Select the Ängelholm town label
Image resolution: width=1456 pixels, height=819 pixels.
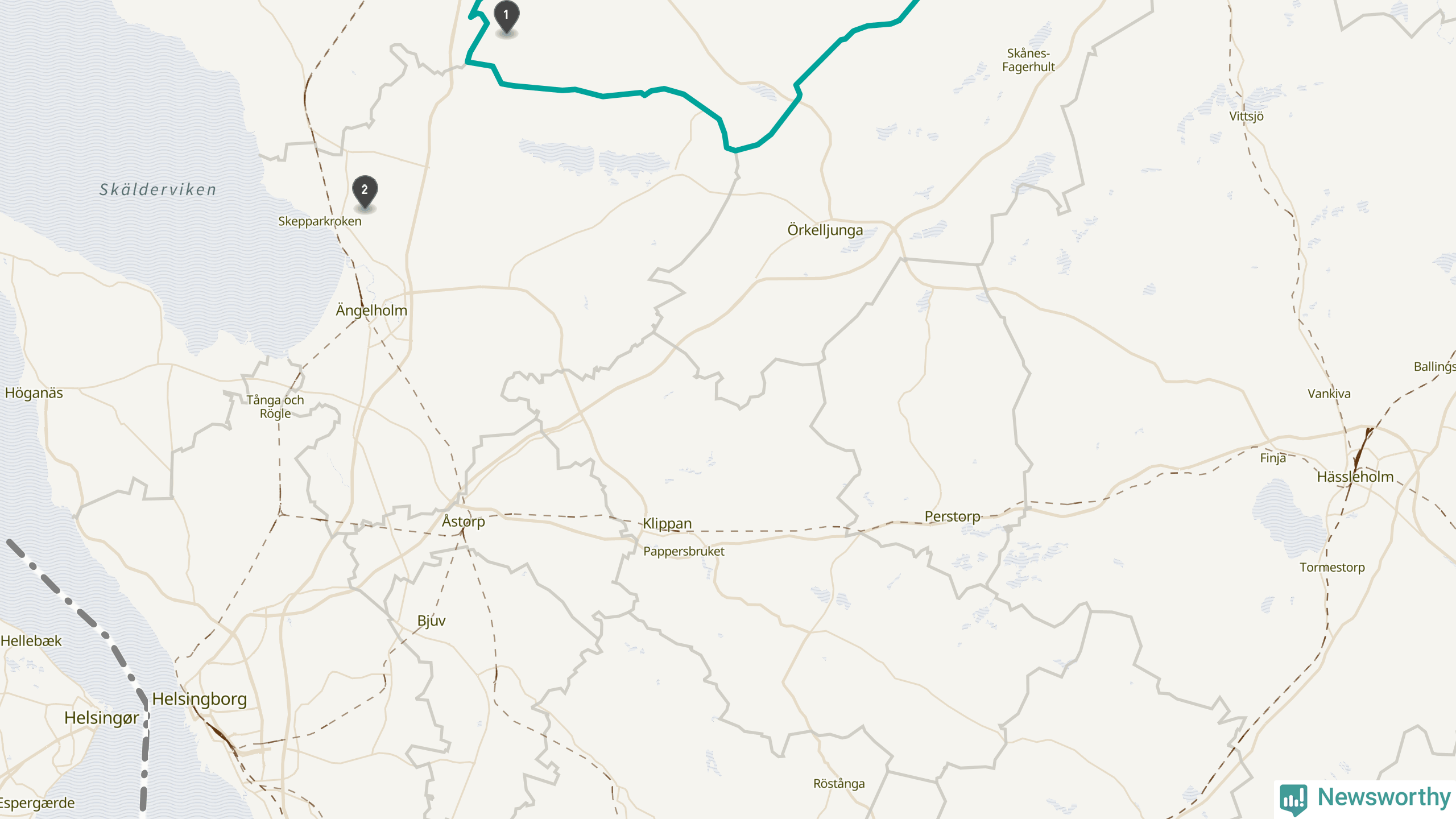click(371, 310)
